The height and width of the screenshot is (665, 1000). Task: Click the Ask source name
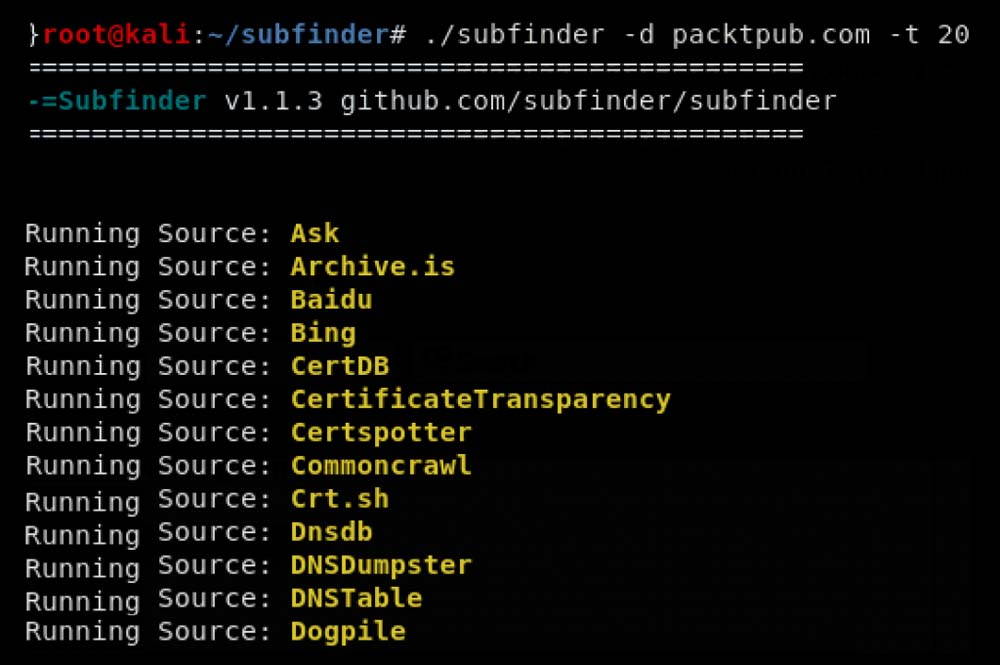(315, 234)
